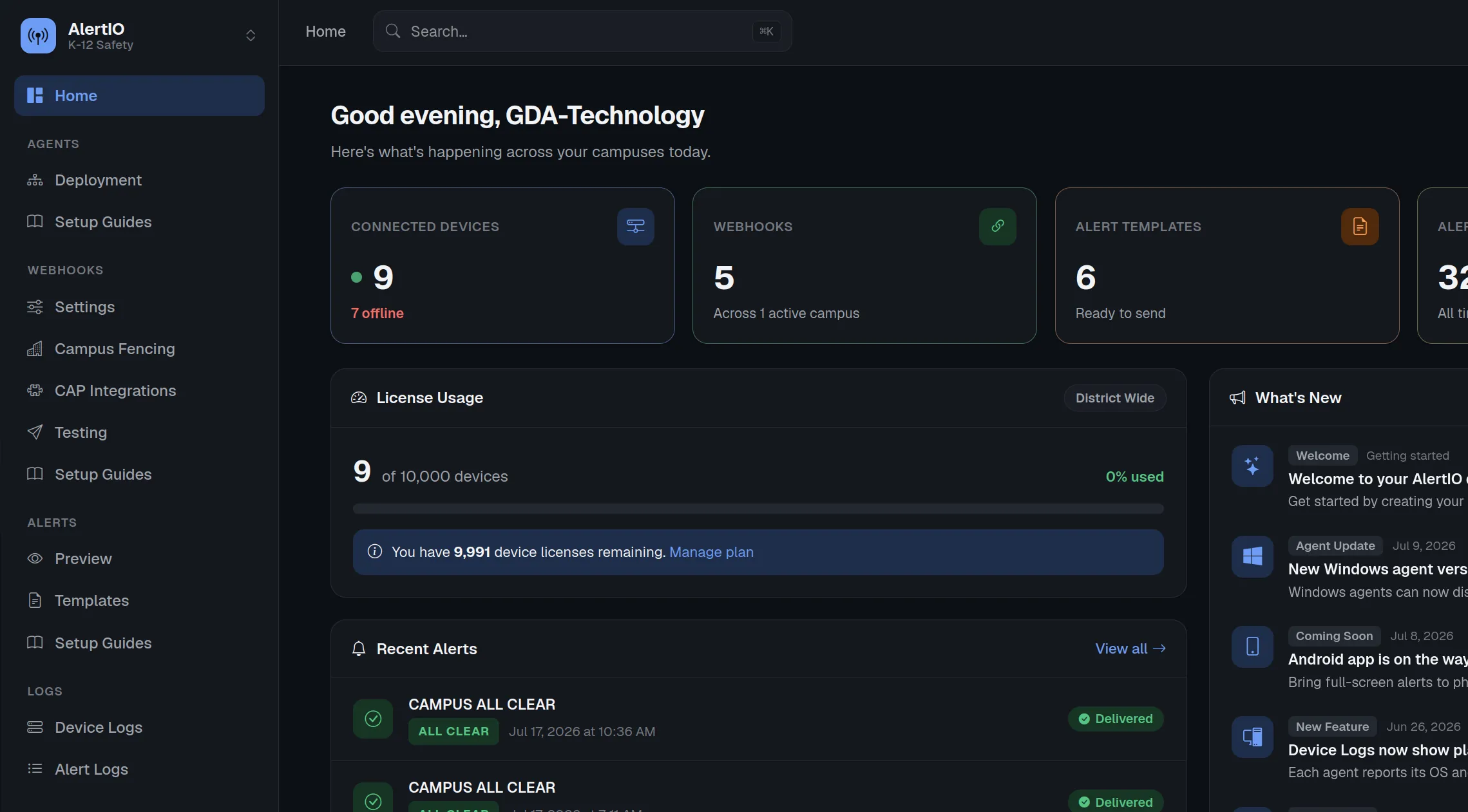
Task: Open Device Logs page
Action: click(x=139, y=728)
